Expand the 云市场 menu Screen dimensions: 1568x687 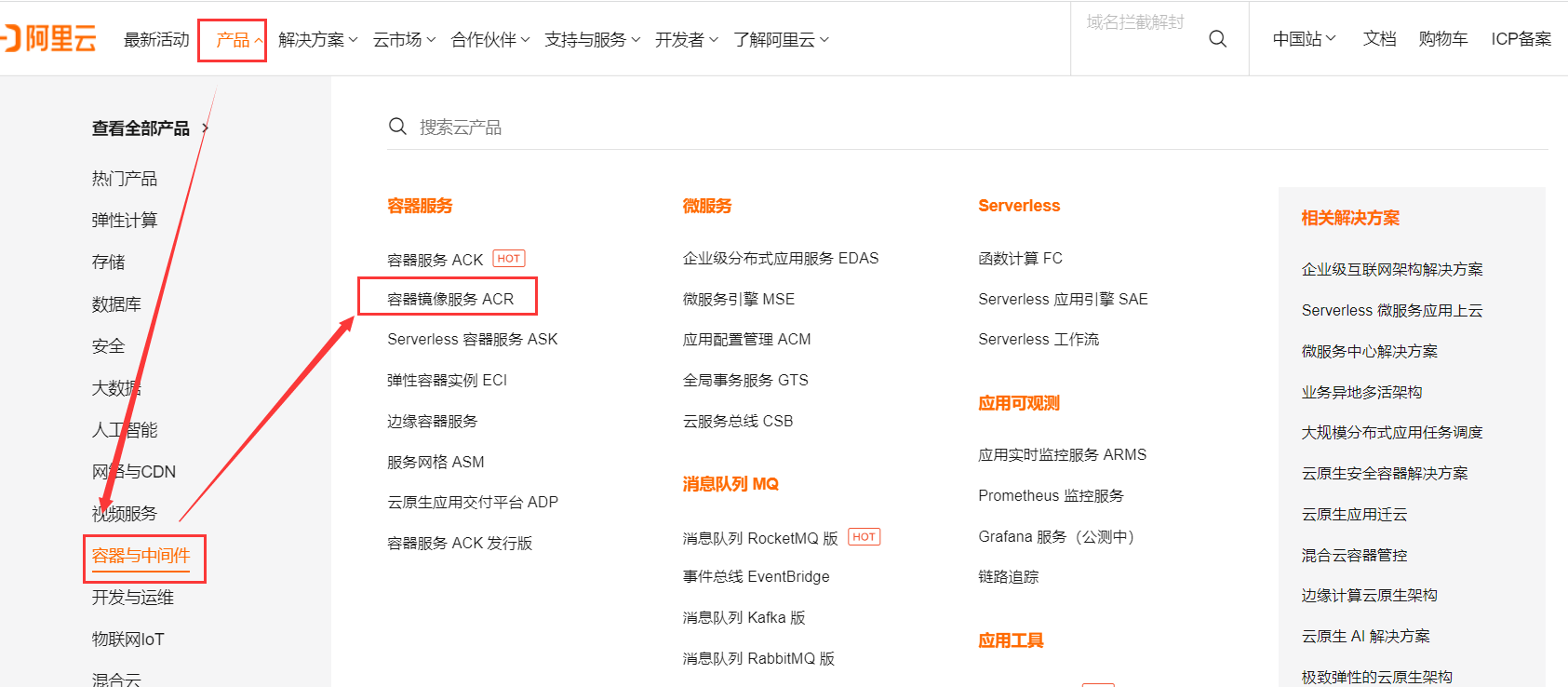(404, 40)
